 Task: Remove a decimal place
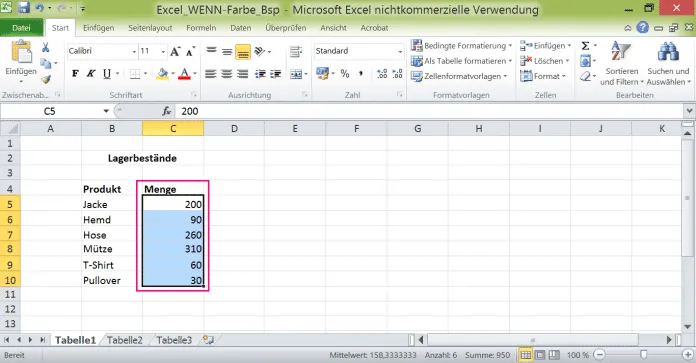pyautogui.click(x=398, y=74)
